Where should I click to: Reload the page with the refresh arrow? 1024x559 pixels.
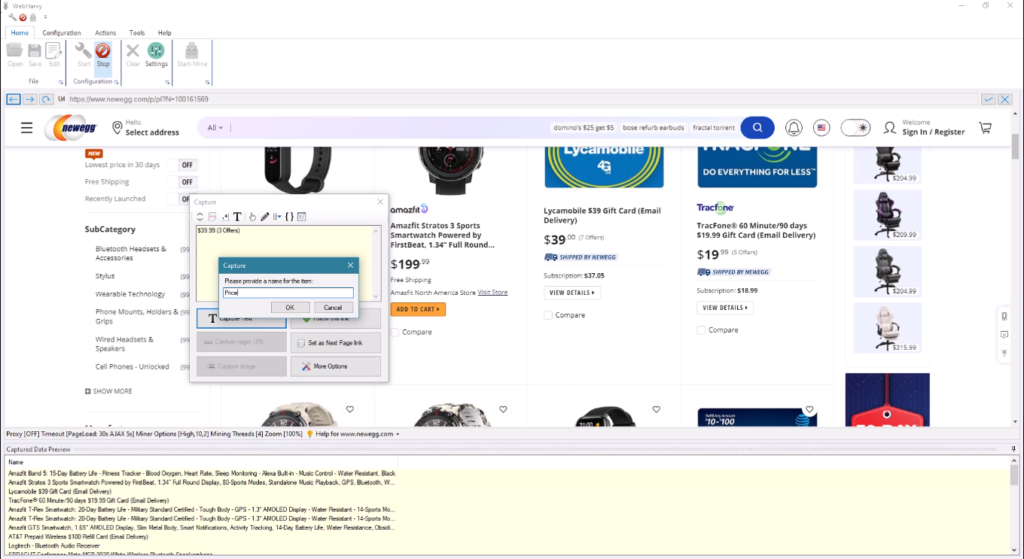point(47,100)
